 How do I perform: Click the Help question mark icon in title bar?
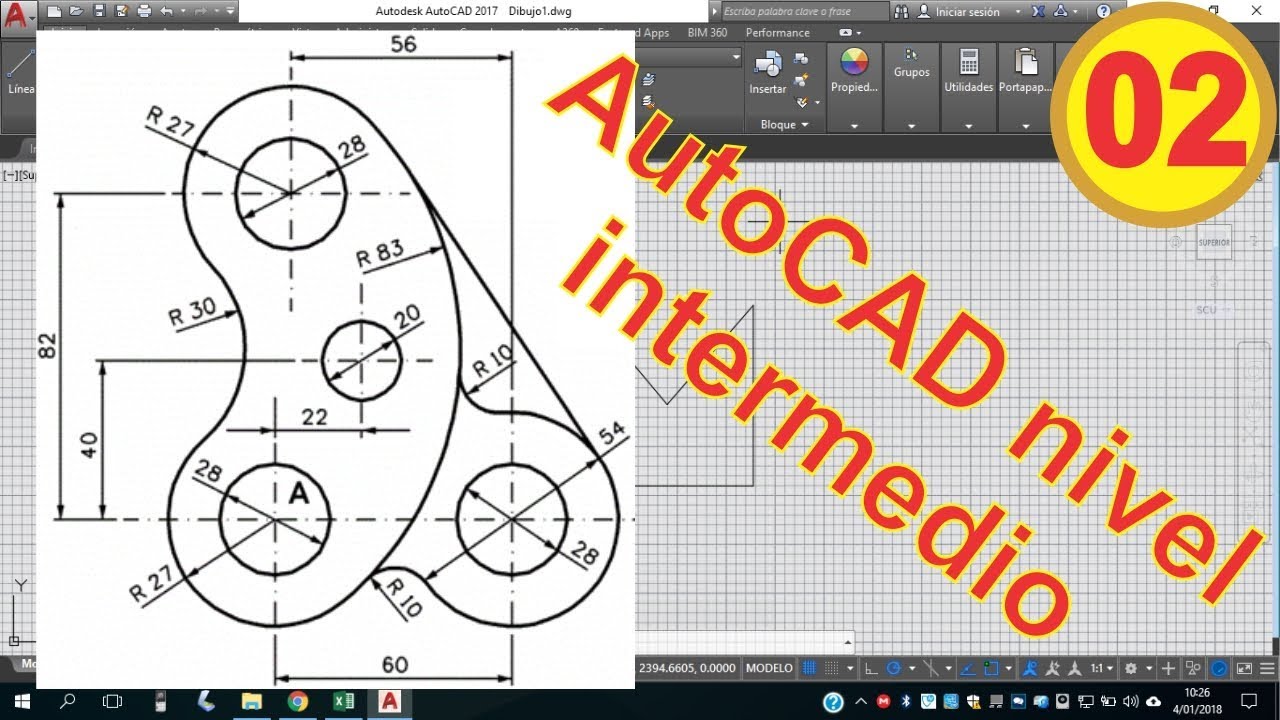tap(1103, 12)
